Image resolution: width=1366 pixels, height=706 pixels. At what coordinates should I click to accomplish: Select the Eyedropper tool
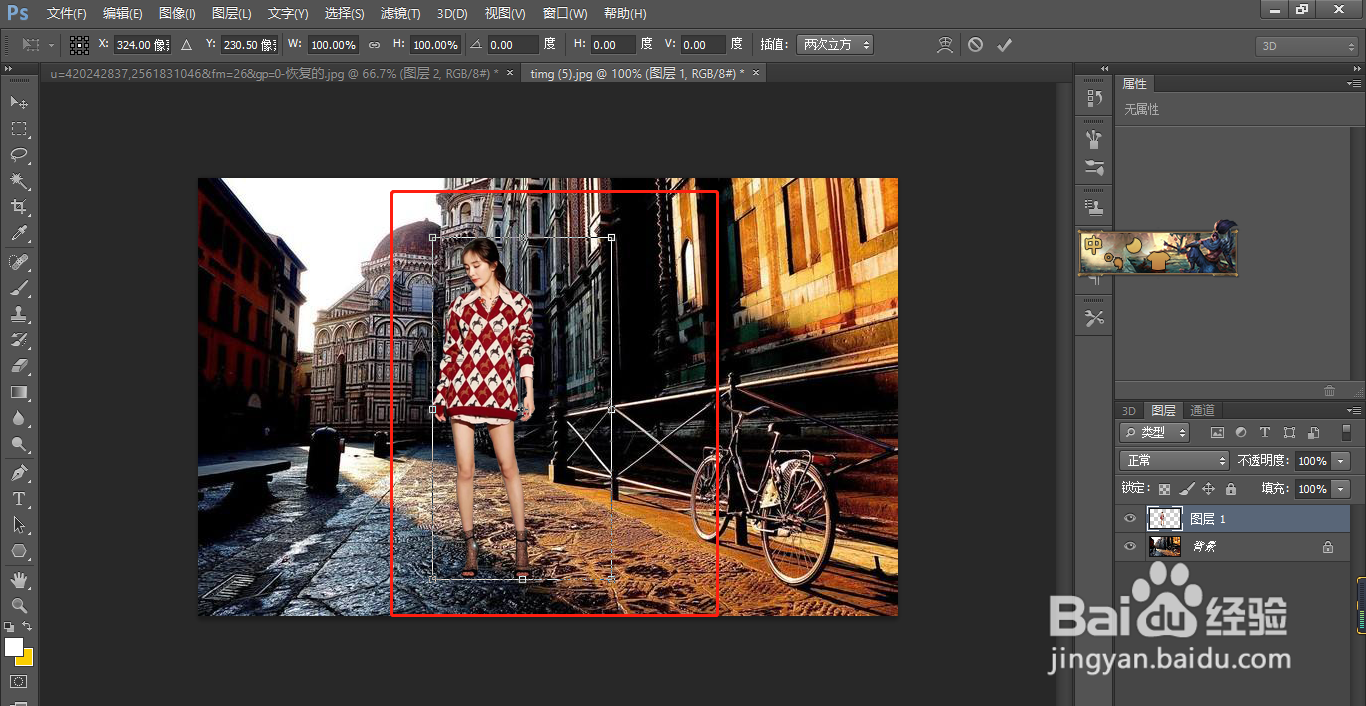click(x=19, y=233)
